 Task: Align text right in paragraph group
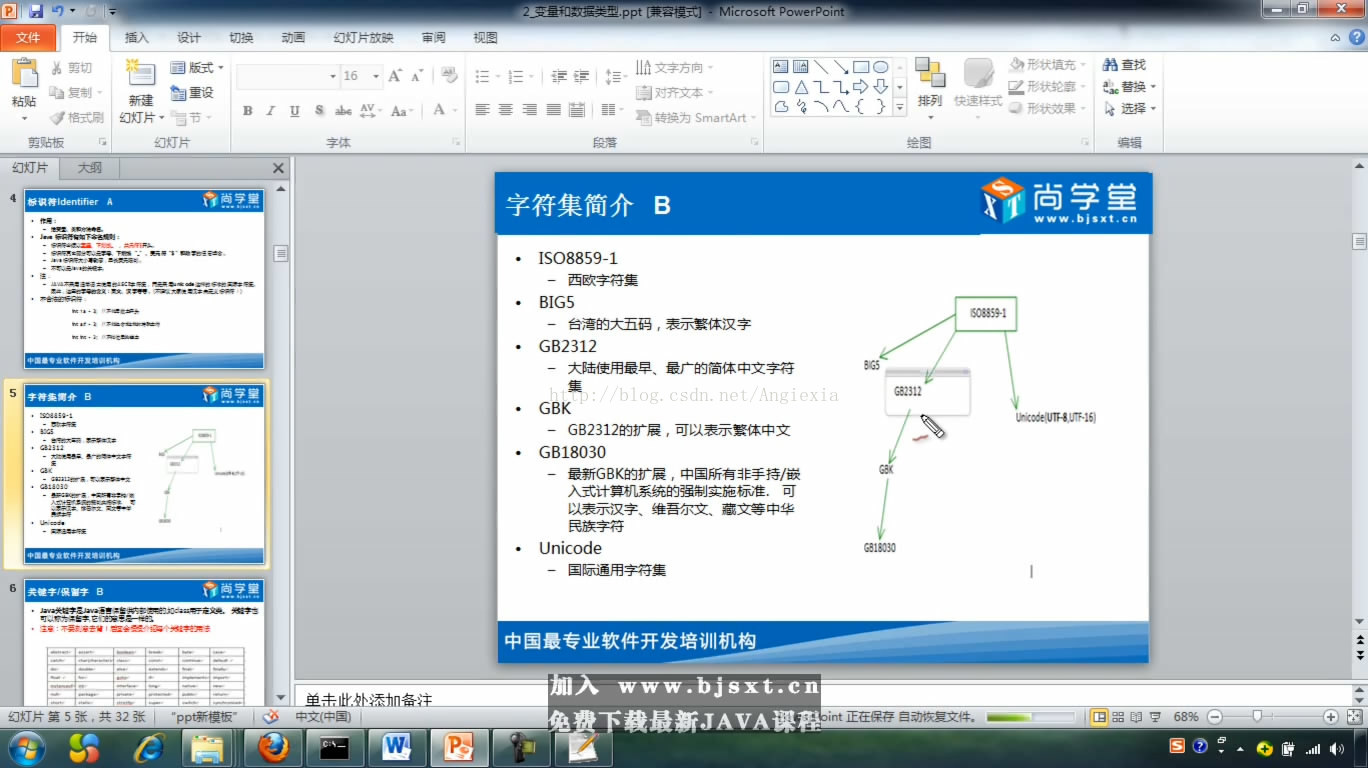(530, 110)
